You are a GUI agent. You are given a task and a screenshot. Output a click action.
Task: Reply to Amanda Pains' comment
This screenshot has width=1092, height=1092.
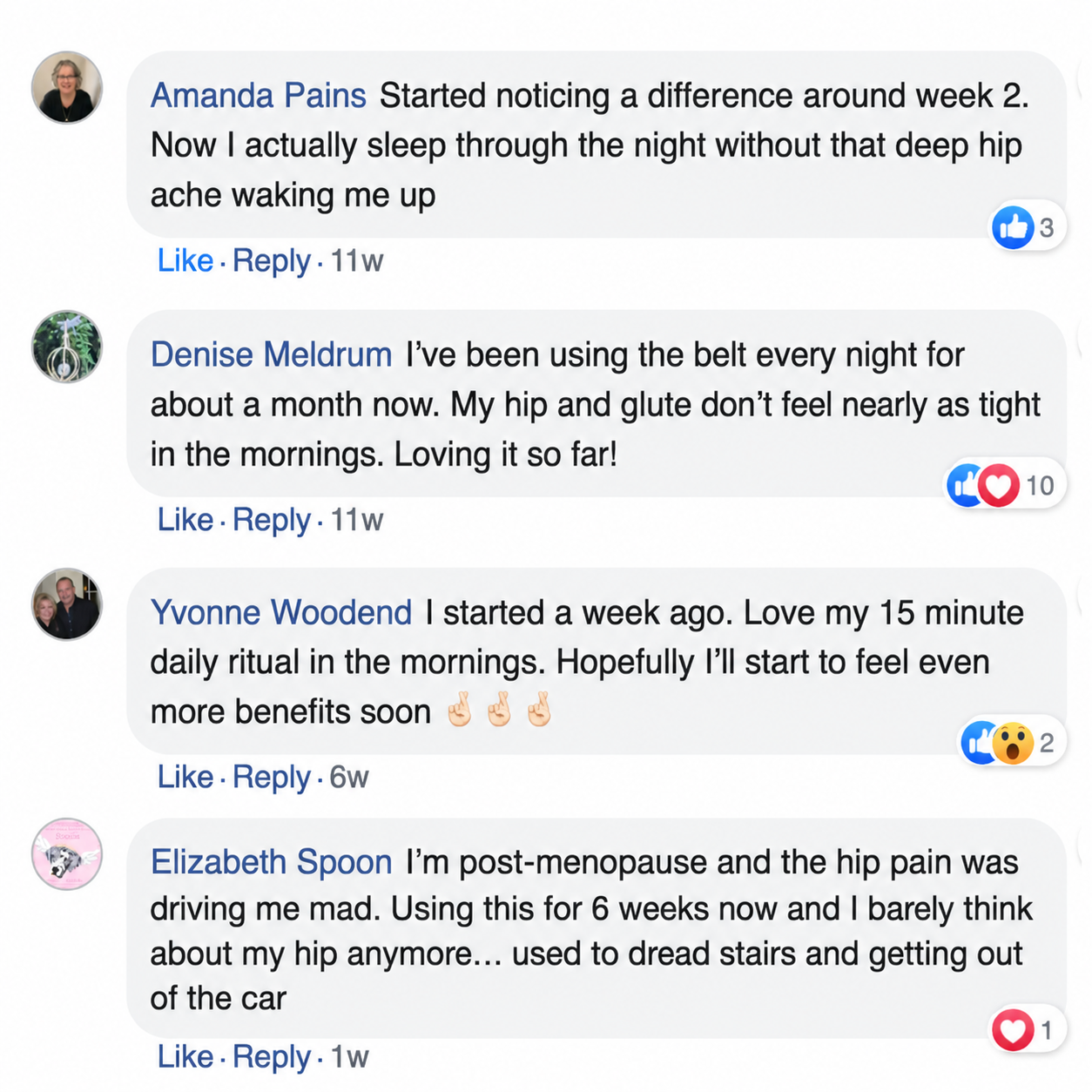272,261
